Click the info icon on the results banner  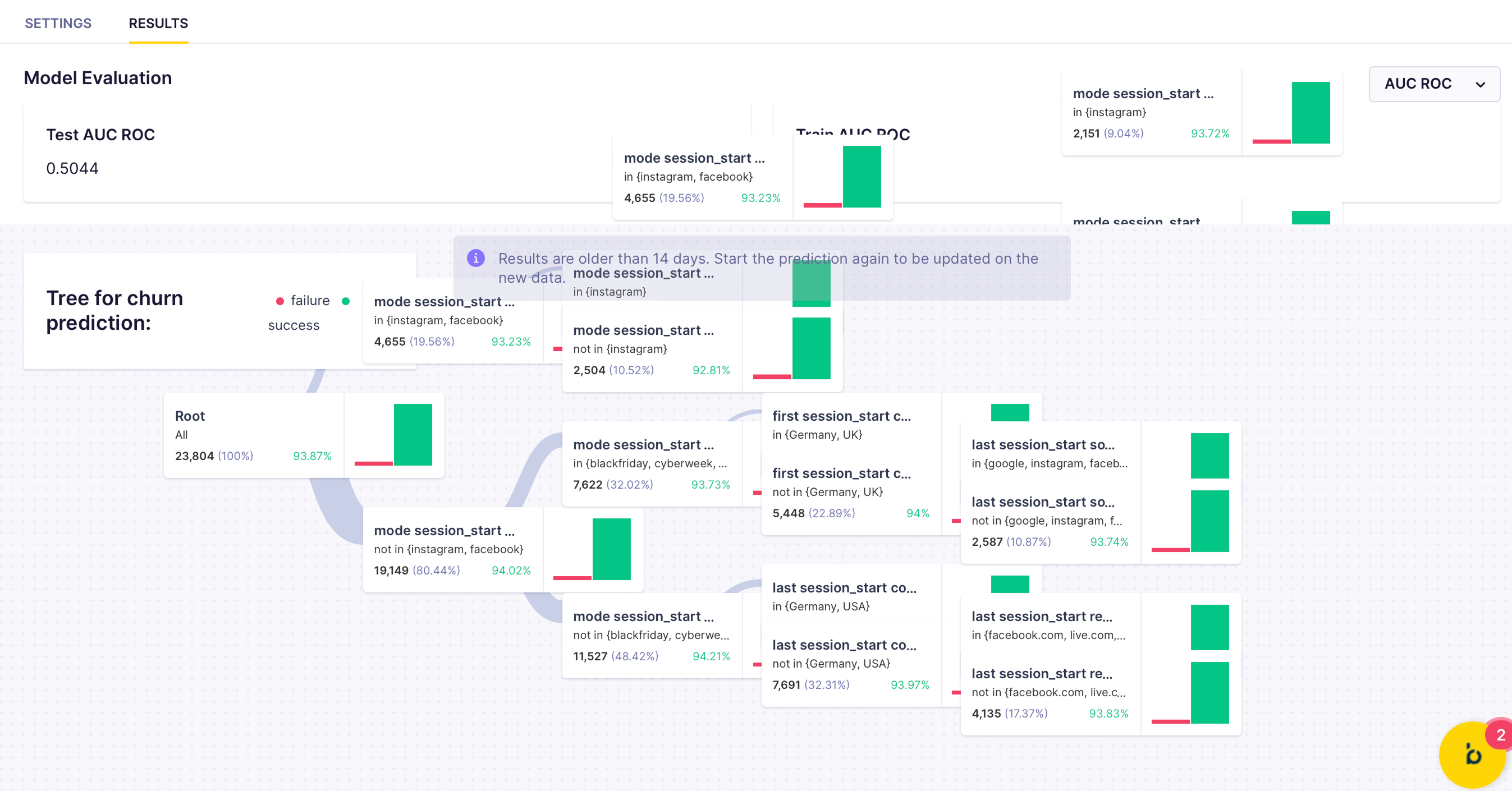point(475,258)
